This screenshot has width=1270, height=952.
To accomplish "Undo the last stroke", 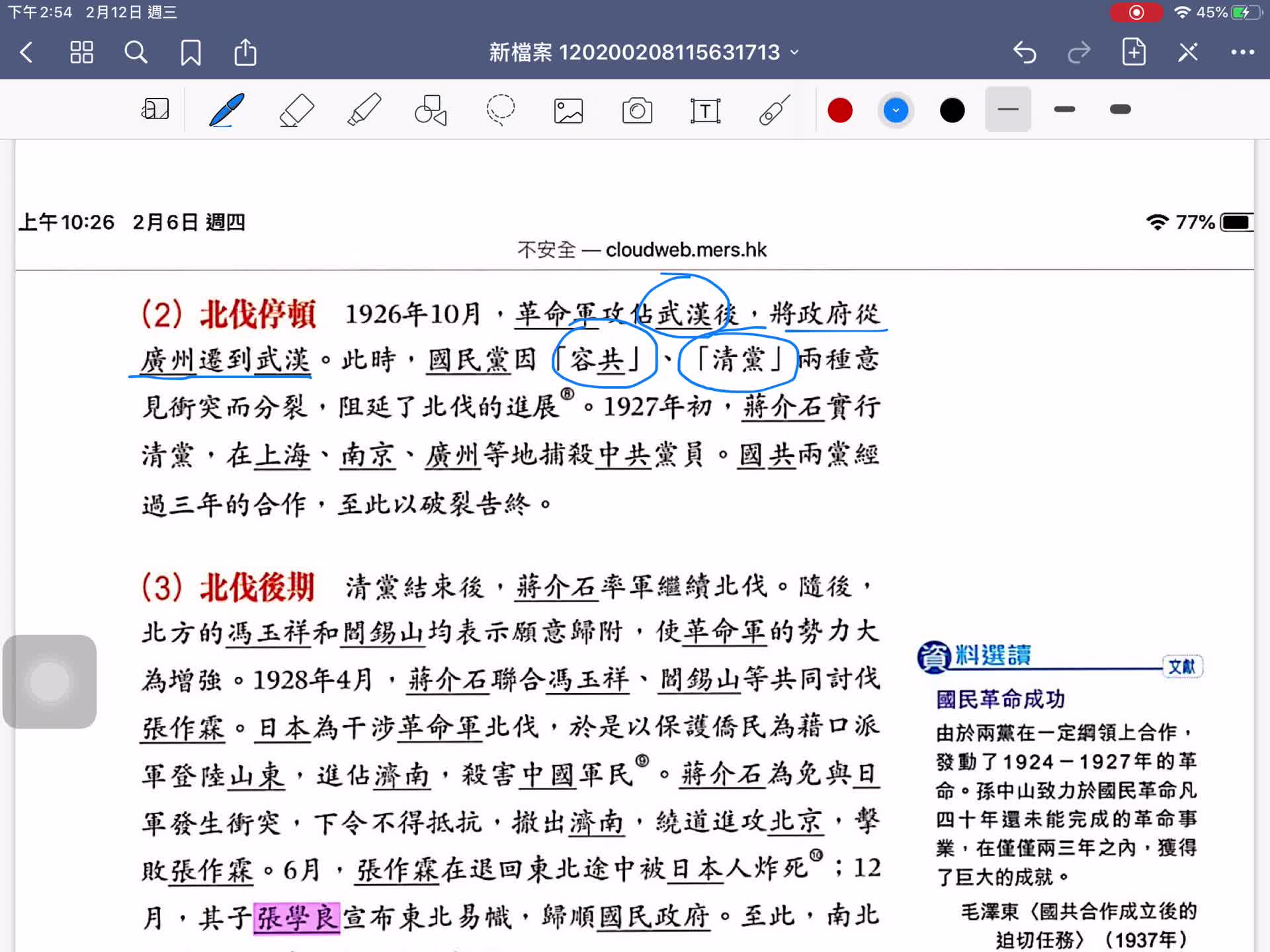I will coord(1025,52).
